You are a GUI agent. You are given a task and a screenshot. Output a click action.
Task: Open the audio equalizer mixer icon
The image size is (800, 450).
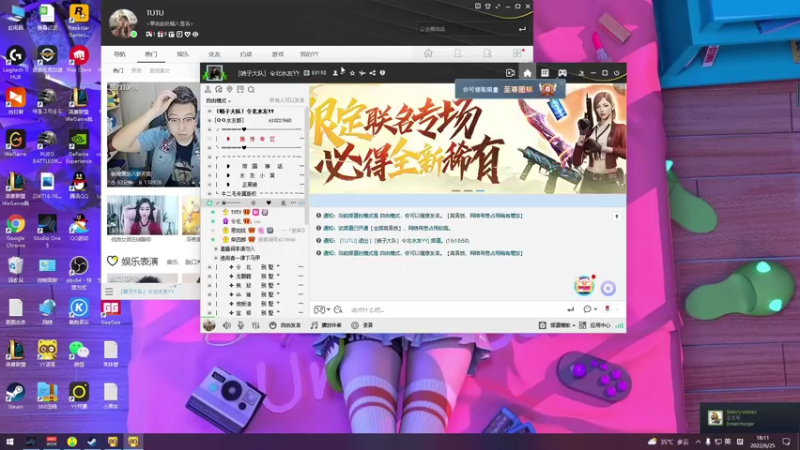coord(256,325)
